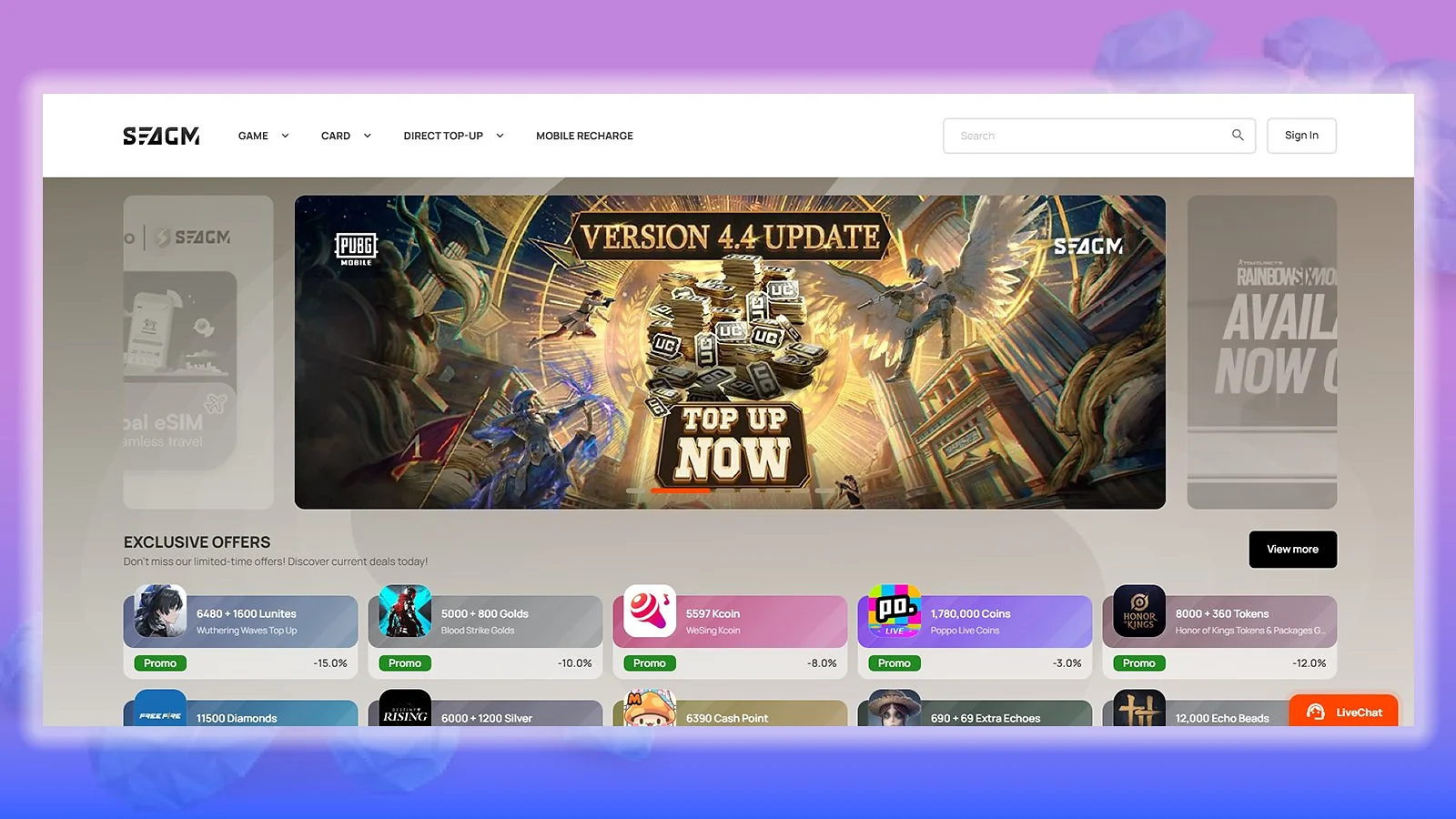Screen dimensions: 1456x819
Task: Click the Promo badge on Tokens card
Action: click(1139, 663)
